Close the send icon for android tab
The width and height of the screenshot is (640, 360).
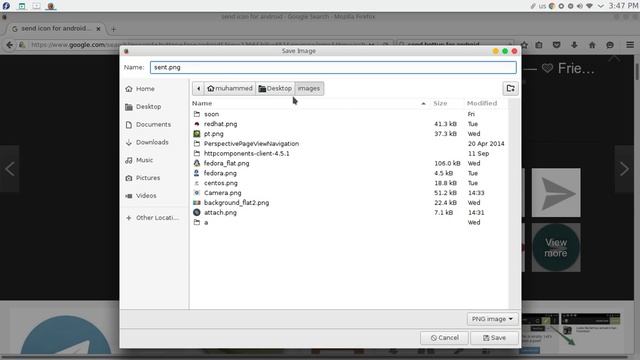[98, 29]
